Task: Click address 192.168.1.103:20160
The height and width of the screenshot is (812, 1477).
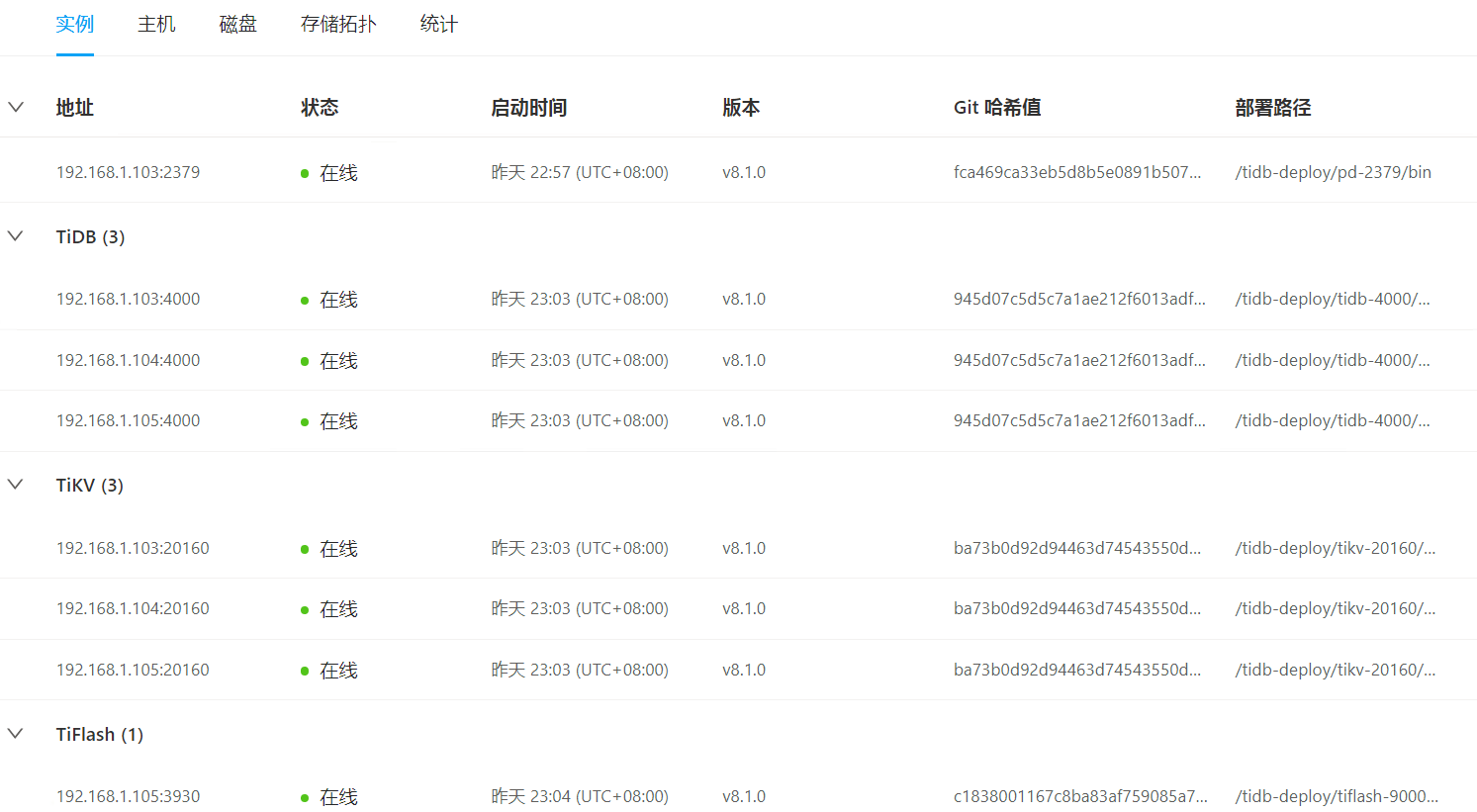Action: [x=133, y=548]
